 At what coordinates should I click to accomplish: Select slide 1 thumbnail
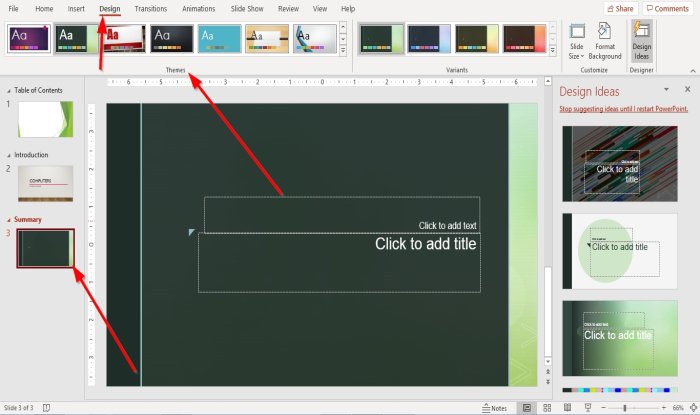[x=46, y=119]
